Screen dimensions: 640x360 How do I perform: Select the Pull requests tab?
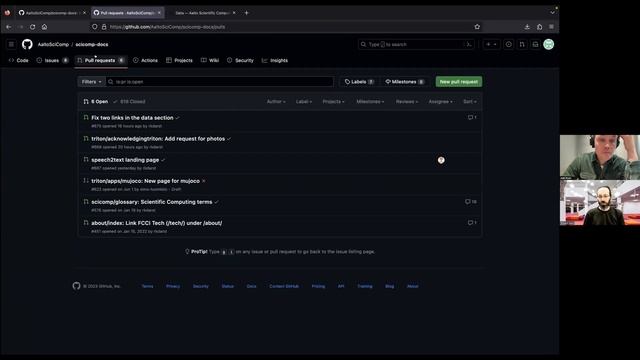[x=101, y=60]
